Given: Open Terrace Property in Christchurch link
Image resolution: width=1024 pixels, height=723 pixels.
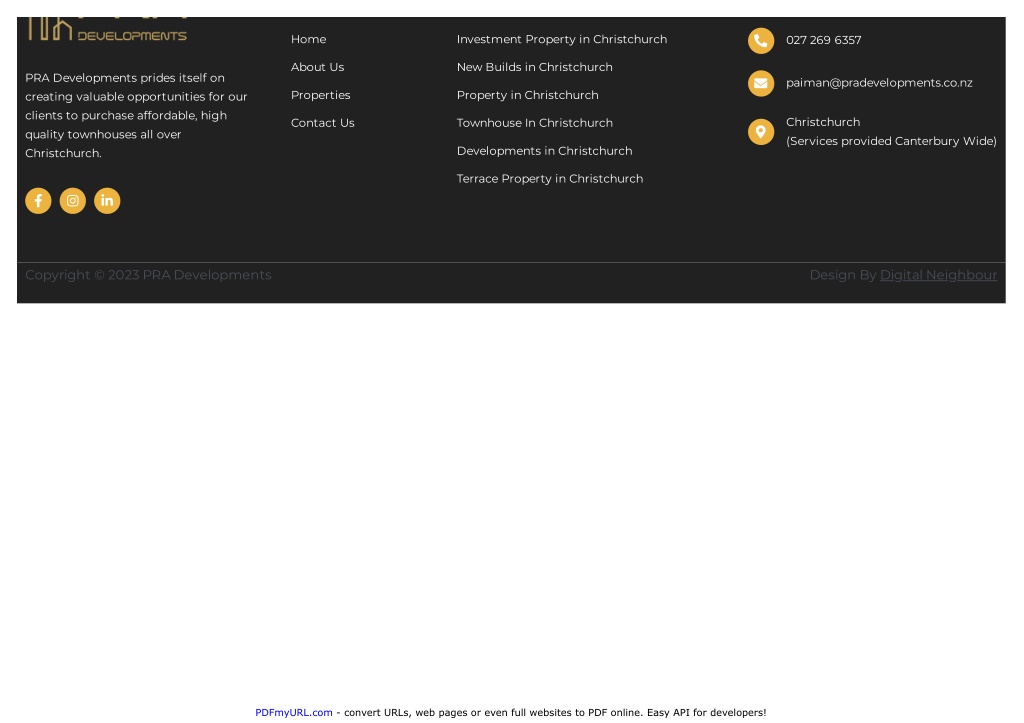Looking at the screenshot, I should [550, 179].
